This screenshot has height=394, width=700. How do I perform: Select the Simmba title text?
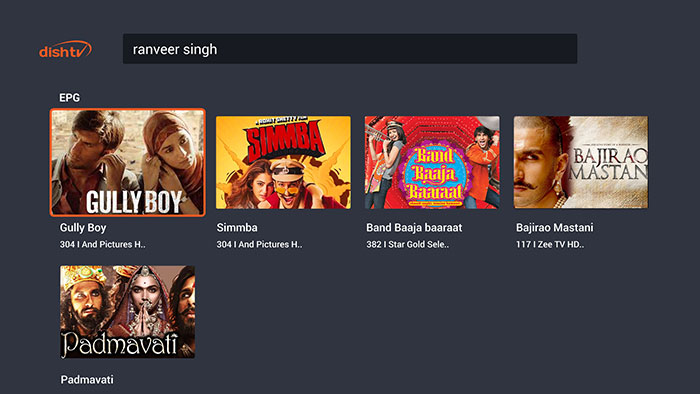pos(237,228)
